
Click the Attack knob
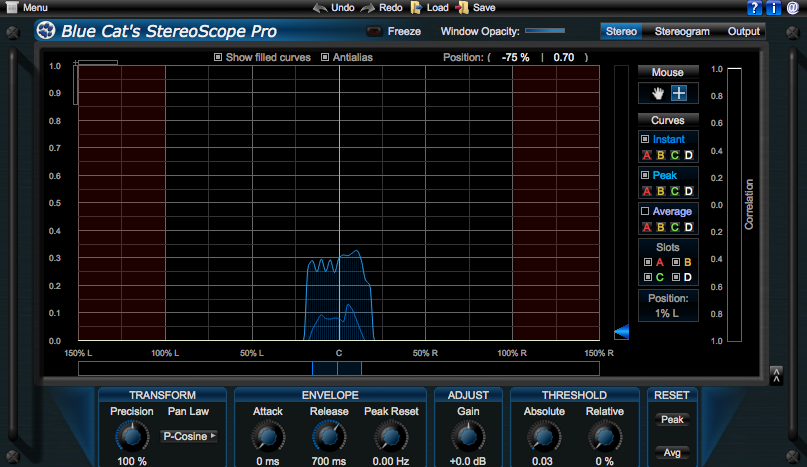268,437
